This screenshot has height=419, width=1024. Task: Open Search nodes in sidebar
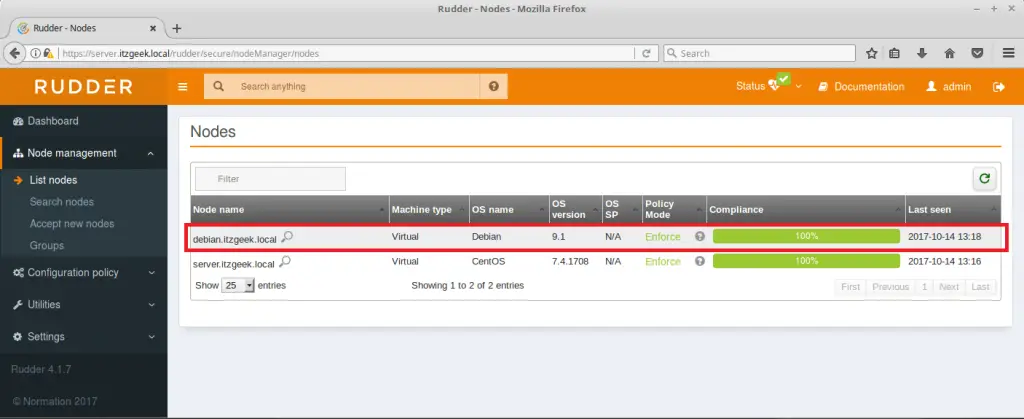point(61,202)
